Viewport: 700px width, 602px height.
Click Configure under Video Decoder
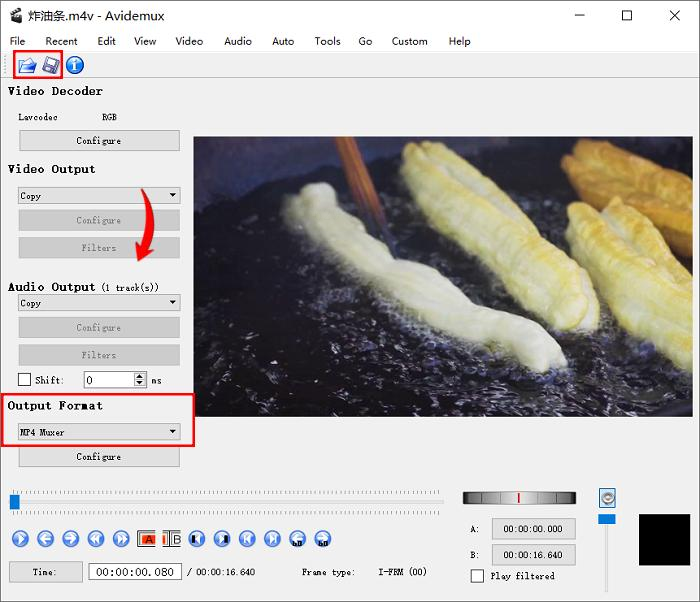pyautogui.click(x=99, y=141)
